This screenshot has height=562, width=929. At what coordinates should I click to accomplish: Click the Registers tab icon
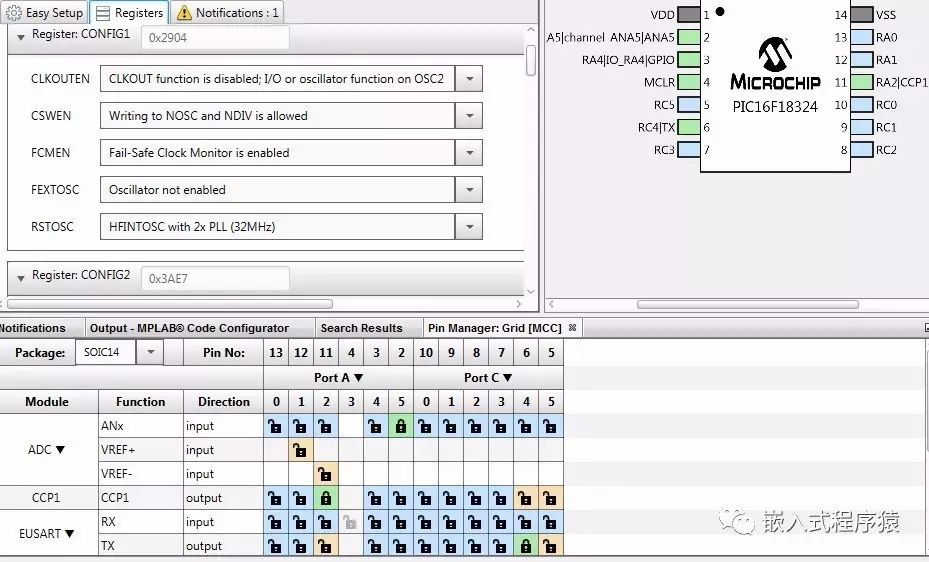103,12
